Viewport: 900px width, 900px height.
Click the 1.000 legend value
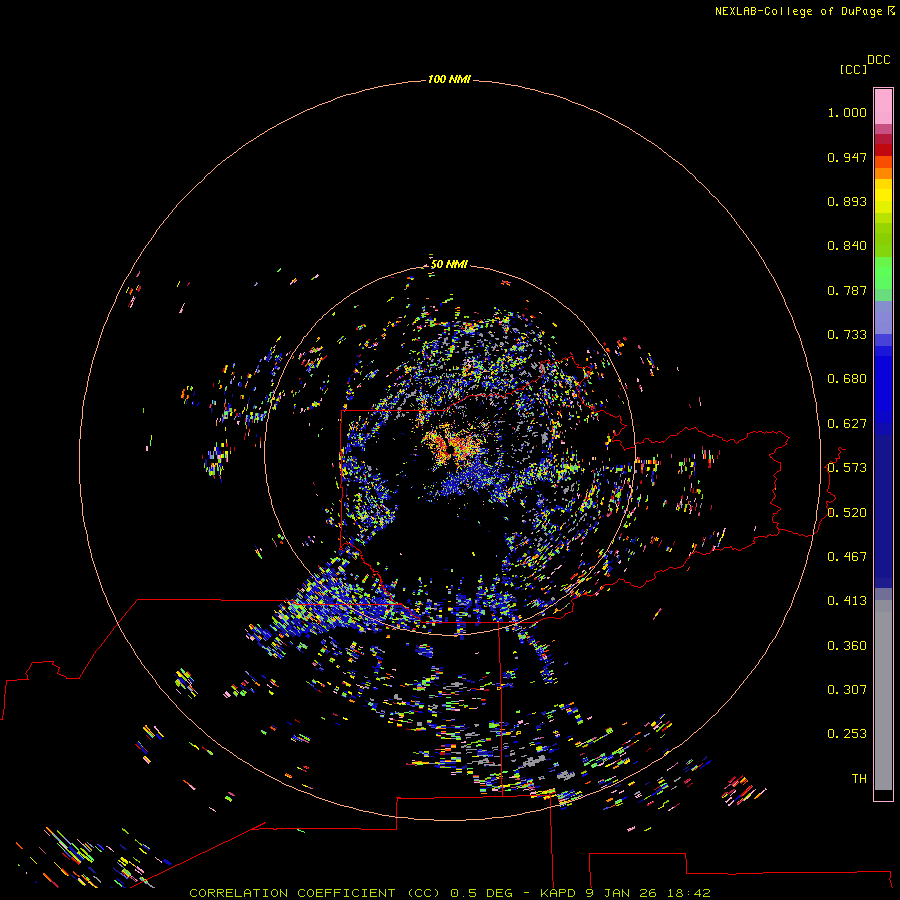(847, 112)
